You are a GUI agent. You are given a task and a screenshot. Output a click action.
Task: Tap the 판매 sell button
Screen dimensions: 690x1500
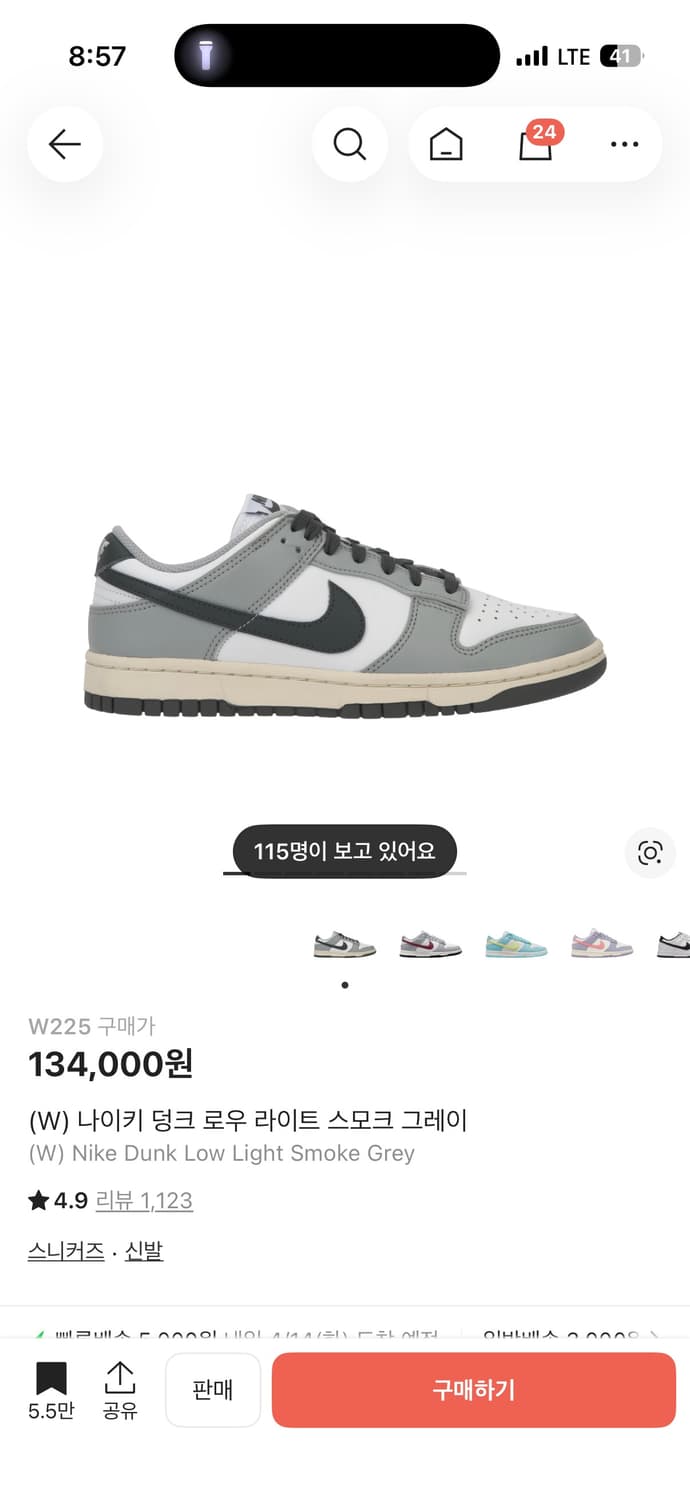pyautogui.click(x=213, y=1390)
